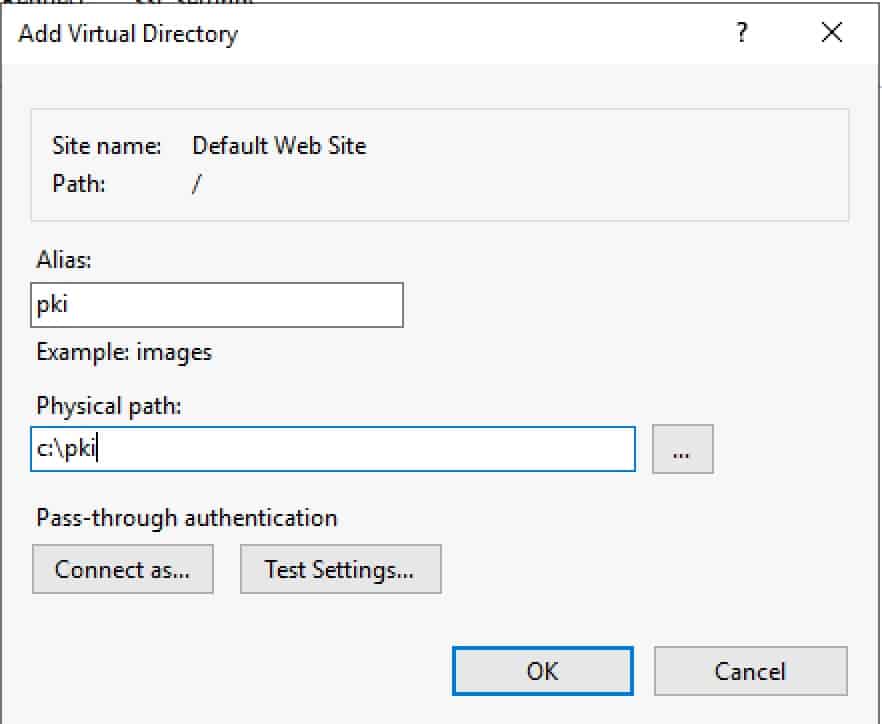Cancel the virtual directory creation
This screenshot has height=724, width=882.
point(750,671)
